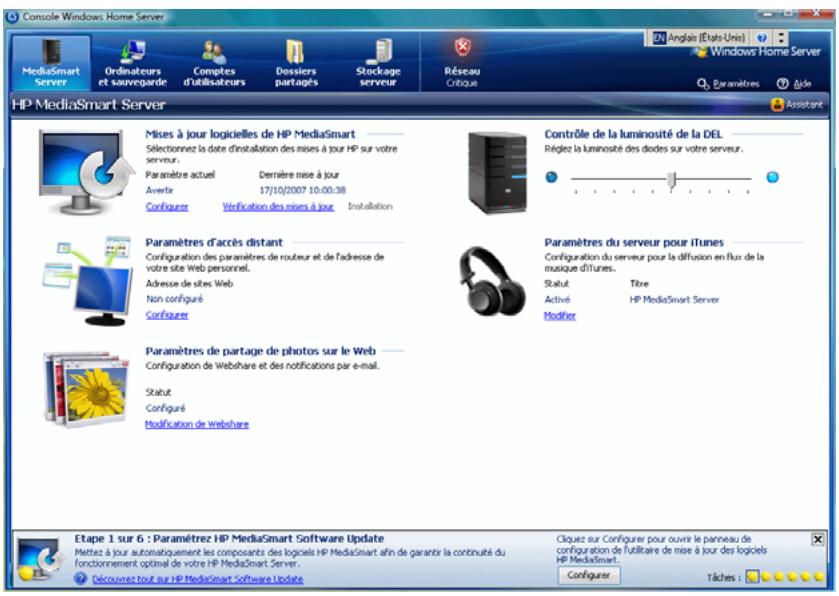Click the server tower LED icon
Image resolution: width=839 pixels, height=596 pixels.
click(497, 172)
